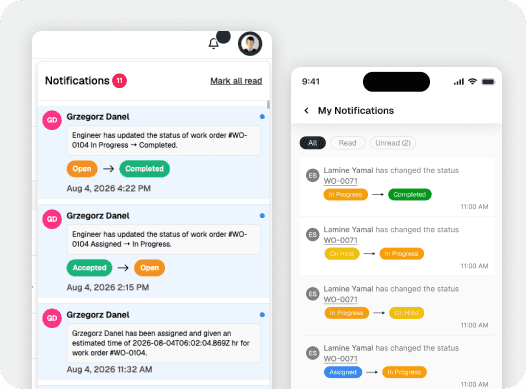
Task: Click the GD avatar on the 11:32 AM notification
Action: [52, 318]
